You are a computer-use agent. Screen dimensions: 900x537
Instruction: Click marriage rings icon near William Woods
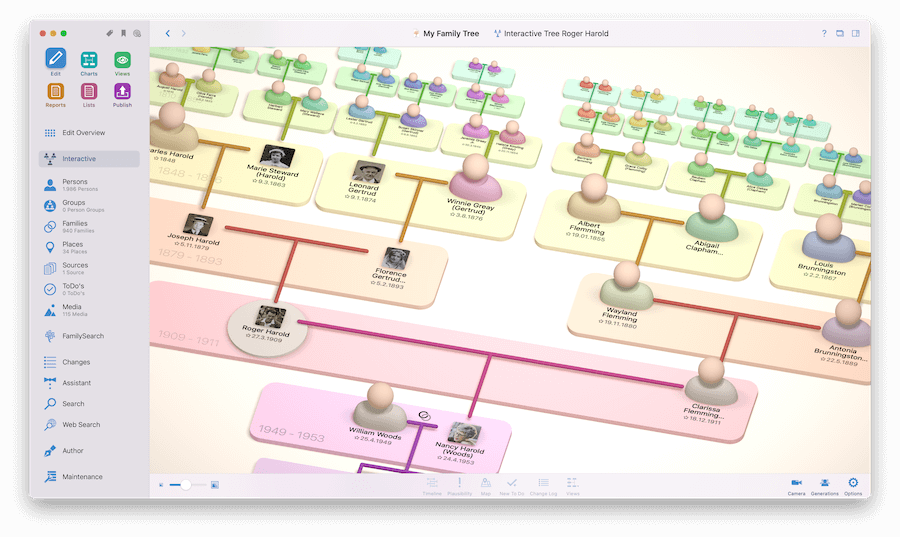coord(424,415)
